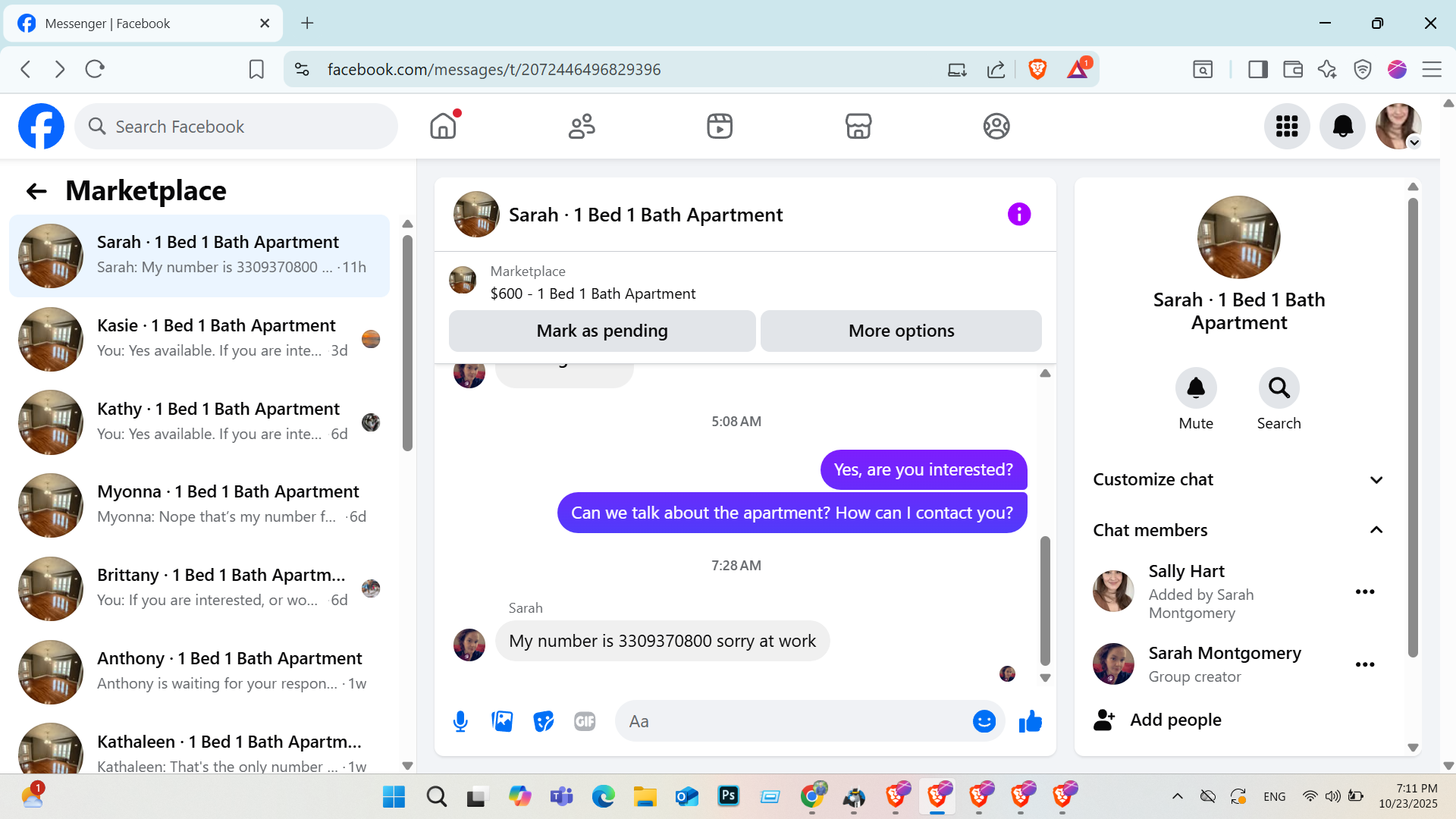Click the voice clip microphone icon
The height and width of the screenshot is (819, 1456).
(460, 721)
